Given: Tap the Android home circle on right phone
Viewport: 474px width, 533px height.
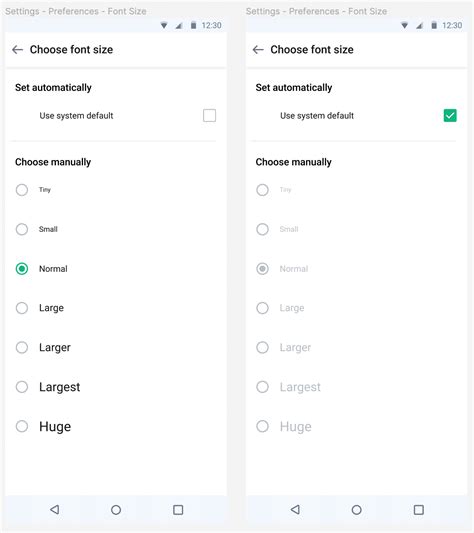Looking at the screenshot, I should (x=357, y=510).
